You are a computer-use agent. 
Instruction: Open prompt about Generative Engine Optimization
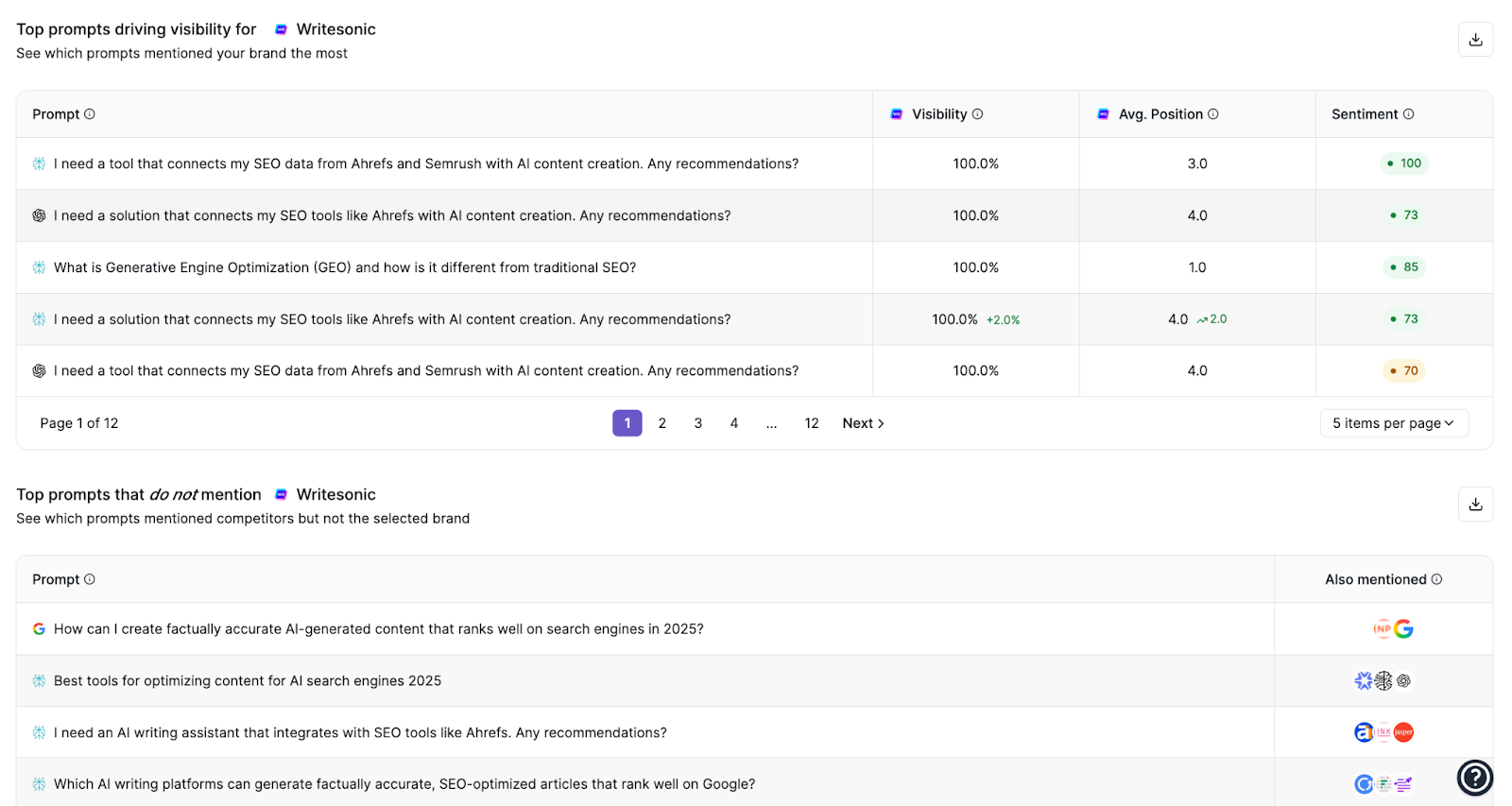tap(345, 267)
